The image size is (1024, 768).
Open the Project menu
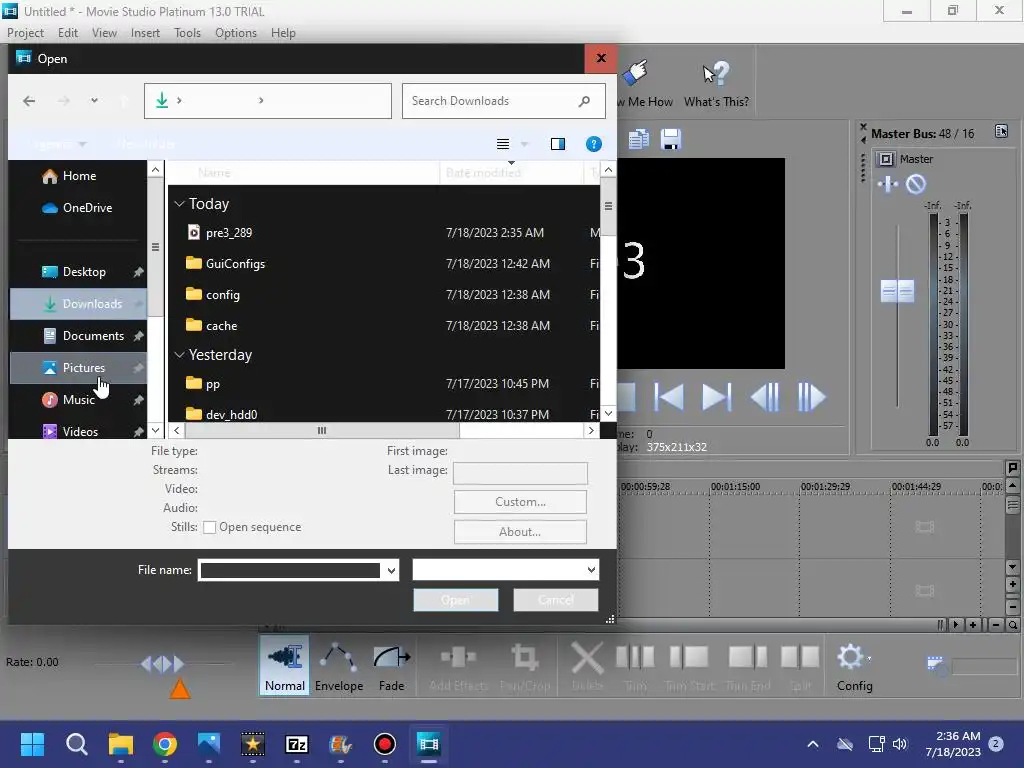(25, 33)
